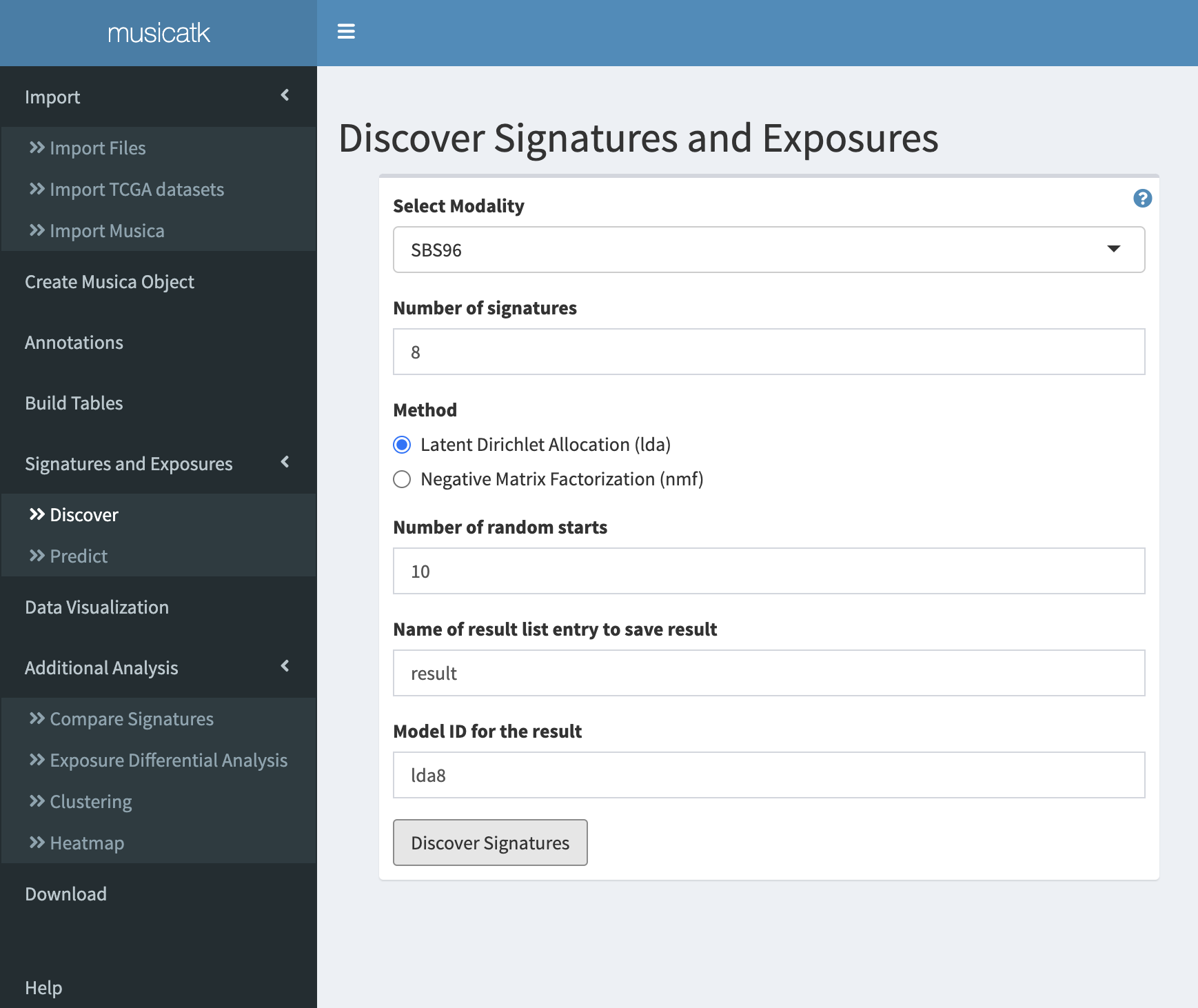Click the Exposure Differential Analysis arrow icon
Screen dimensions: 1198x1008
37,760
